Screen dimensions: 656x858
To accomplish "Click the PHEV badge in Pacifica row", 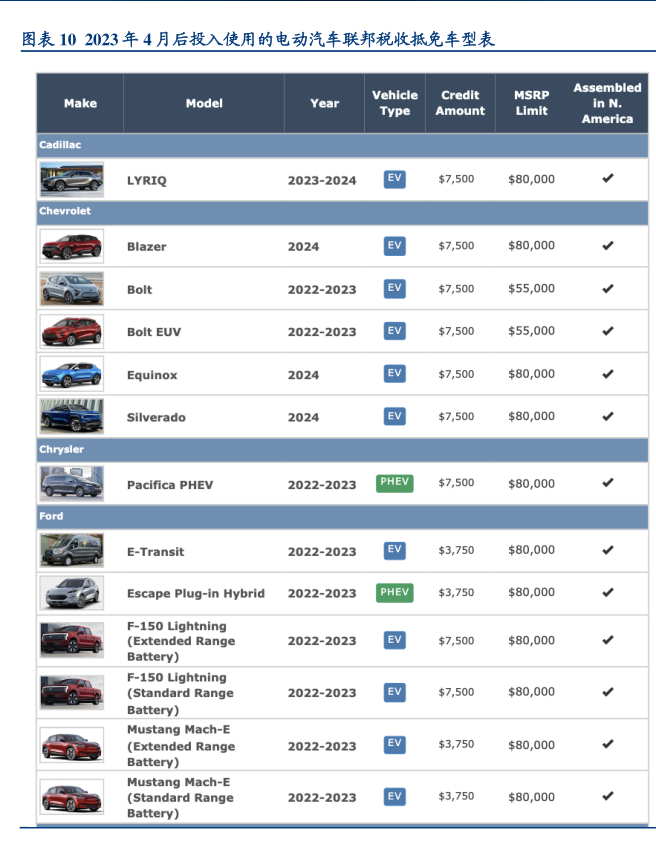I will [394, 483].
